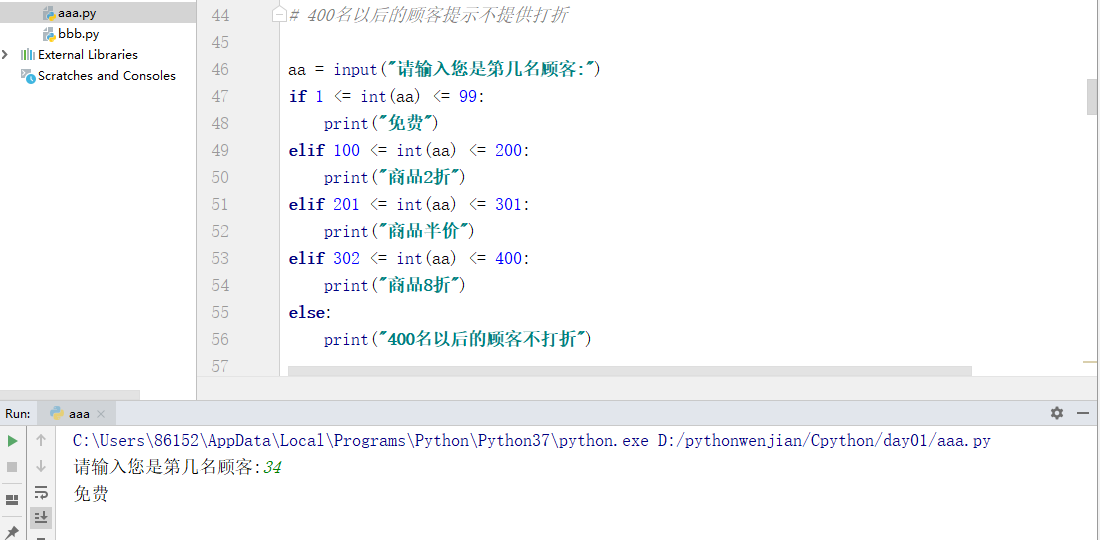Click the elif 302 <= int(aa) <= 400 line
Image resolution: width=1100 pixels, height=540 pixels.
tap(409, 258)
